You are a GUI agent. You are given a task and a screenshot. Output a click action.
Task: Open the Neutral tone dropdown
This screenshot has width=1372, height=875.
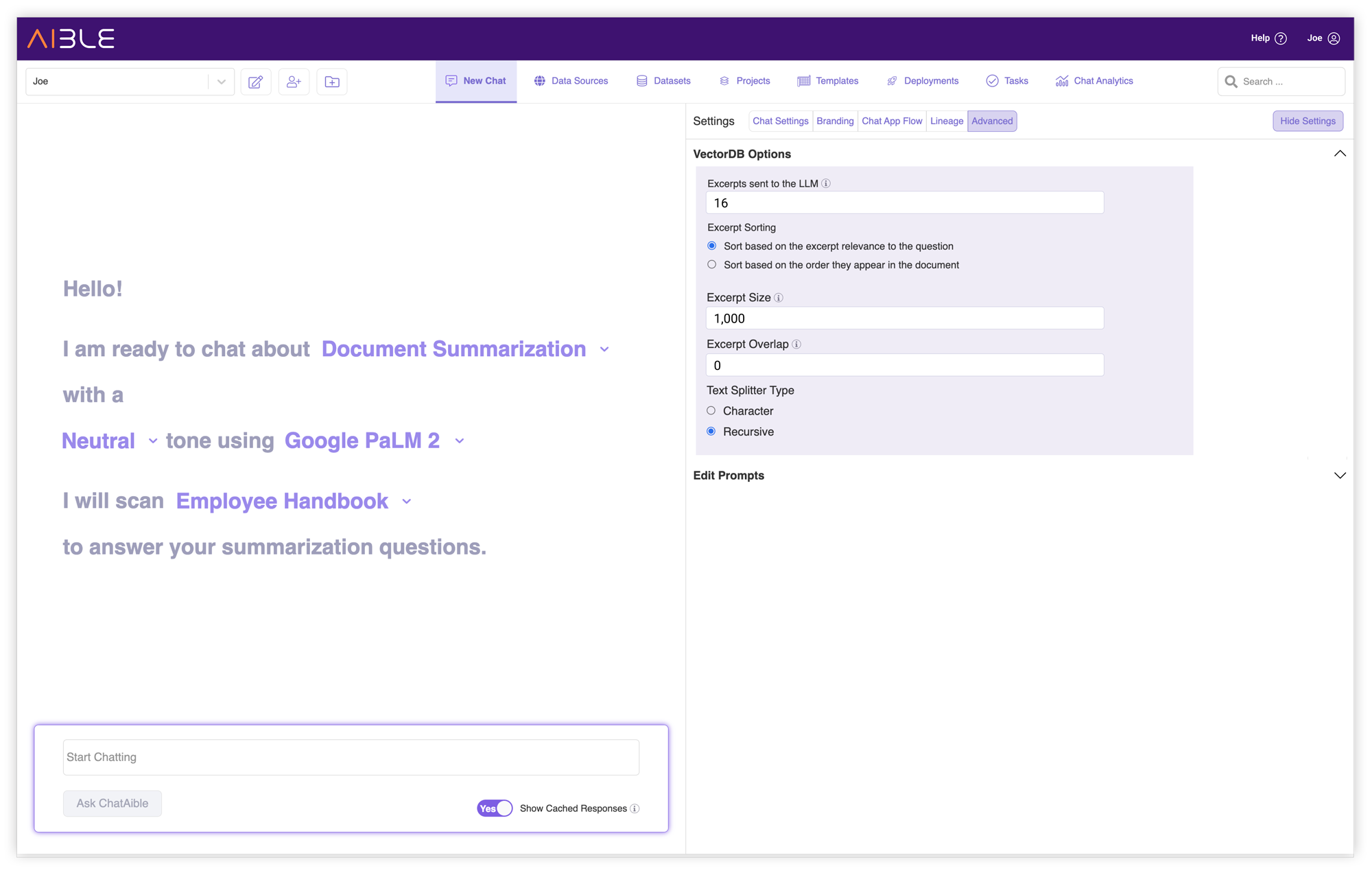pos(110,441)
